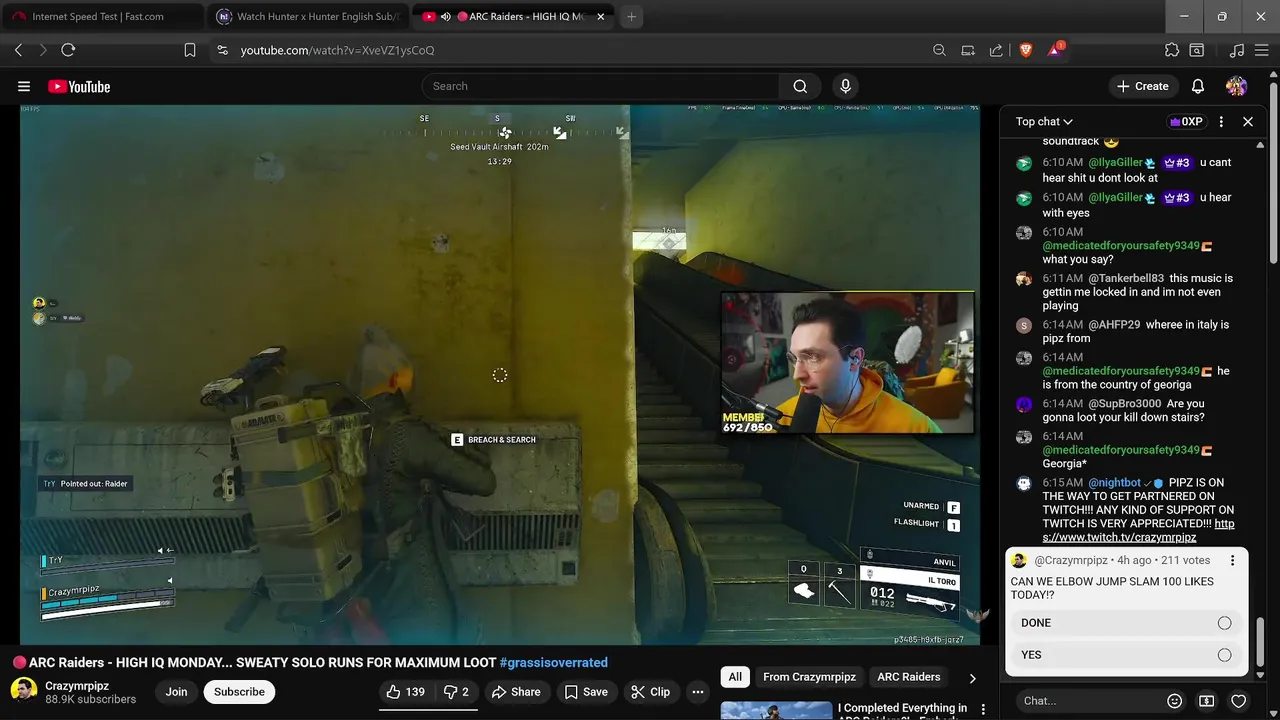Open Super Chat purchase icon
The width and height of the screenshot is (1280, 720).
[x=1207, y=701]
